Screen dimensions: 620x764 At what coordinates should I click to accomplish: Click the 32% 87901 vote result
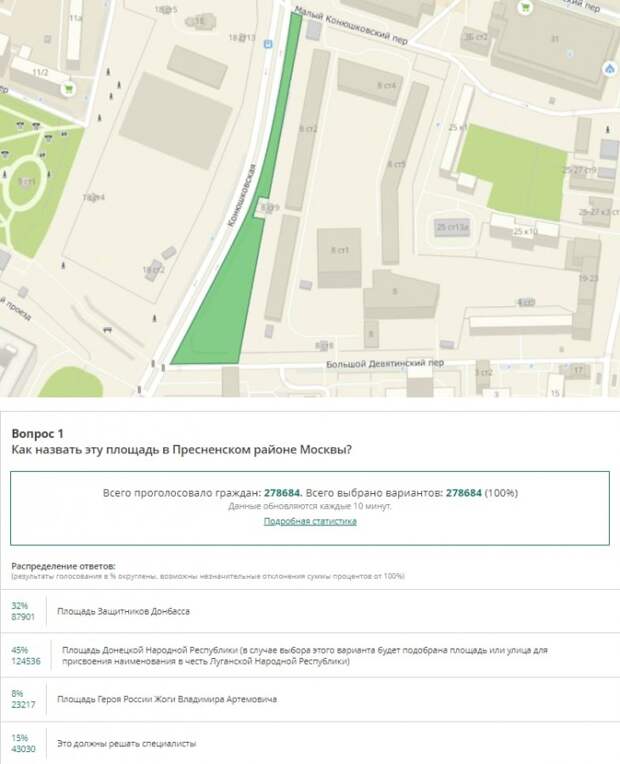coord(23,611)
